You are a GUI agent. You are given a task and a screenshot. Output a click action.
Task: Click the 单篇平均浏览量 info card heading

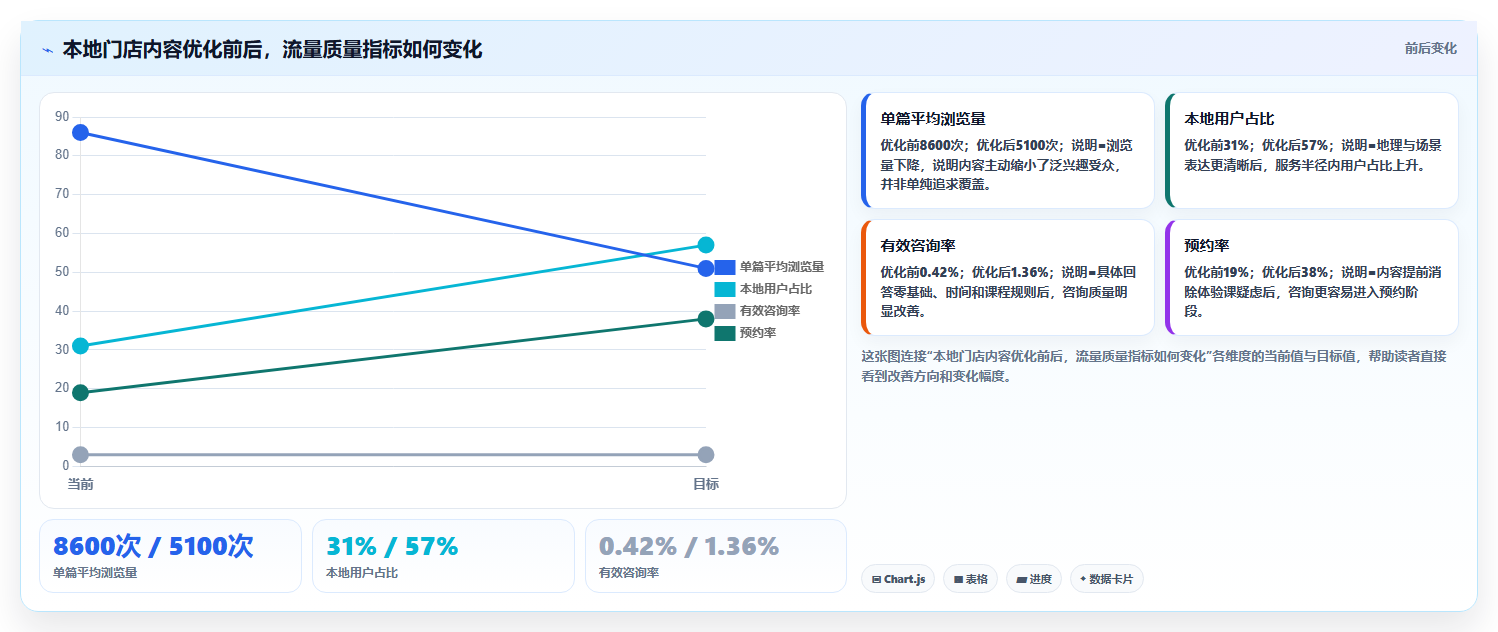coord(933,119)
